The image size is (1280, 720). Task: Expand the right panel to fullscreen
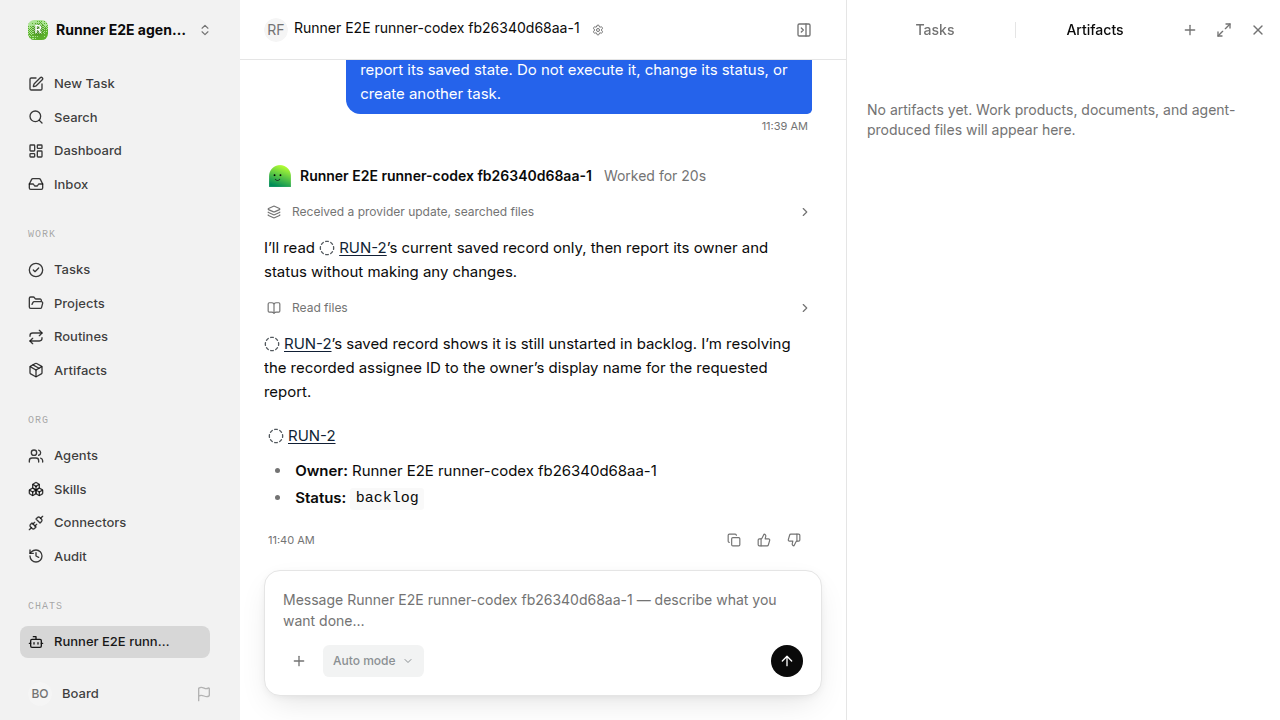tap(1224, 30)
